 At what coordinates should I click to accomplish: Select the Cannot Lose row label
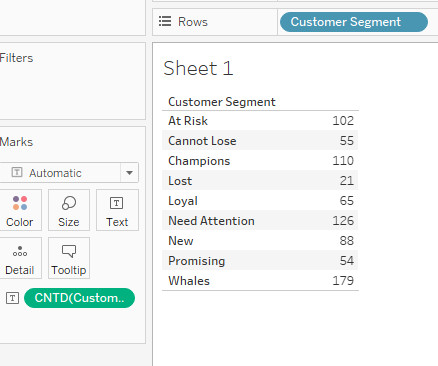tap(202, 141)
